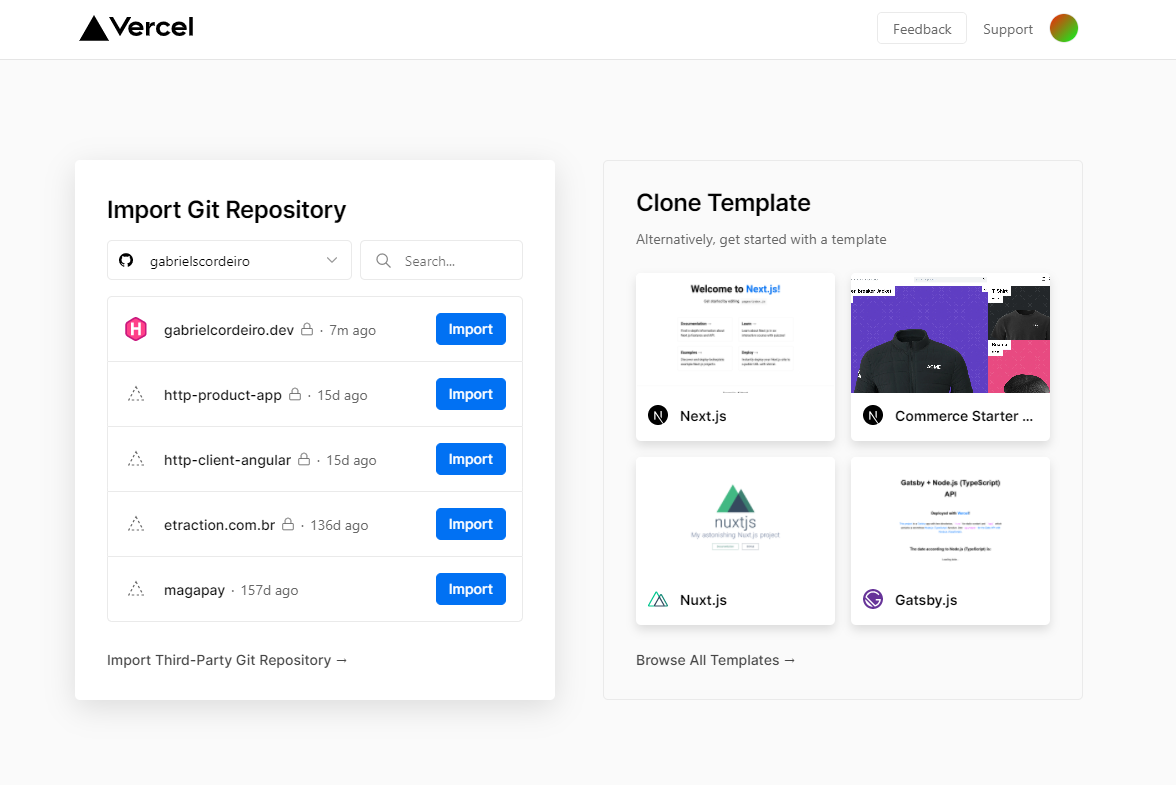Click the lock icon next to http-client-angular

[304, 459]
